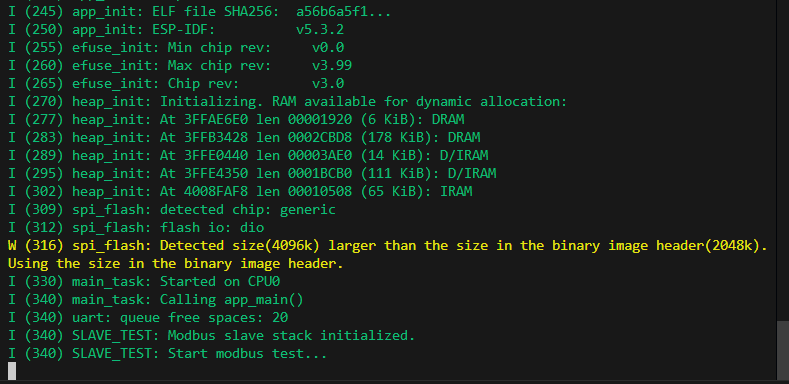Click the terminal scrollbar thumb
Image resolution: width=789 pixels, height=384 pixels.
[x=783, y=350]
